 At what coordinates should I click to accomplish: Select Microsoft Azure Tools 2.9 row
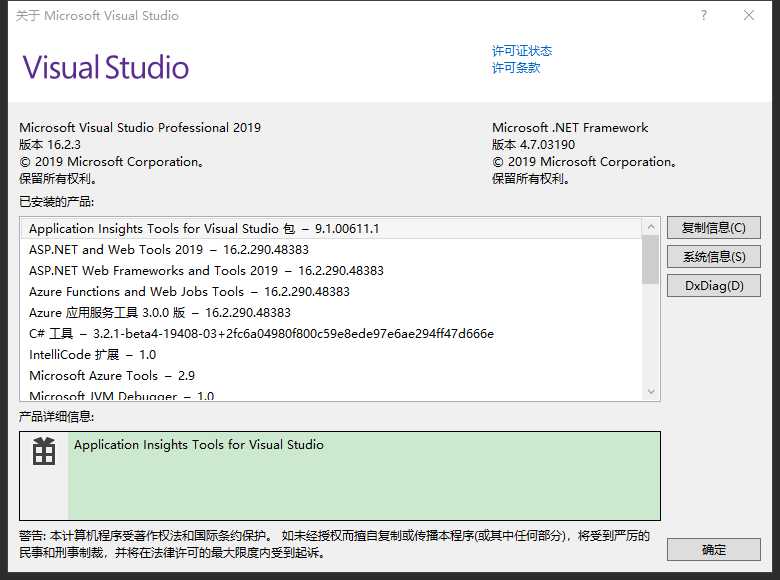point(331,375)
